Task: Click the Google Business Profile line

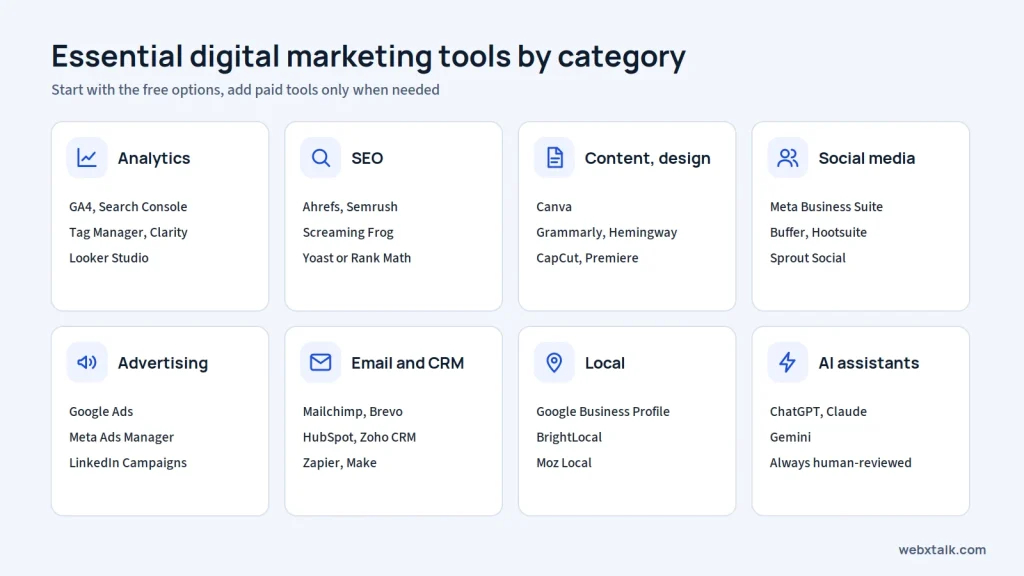Action: 603,411
